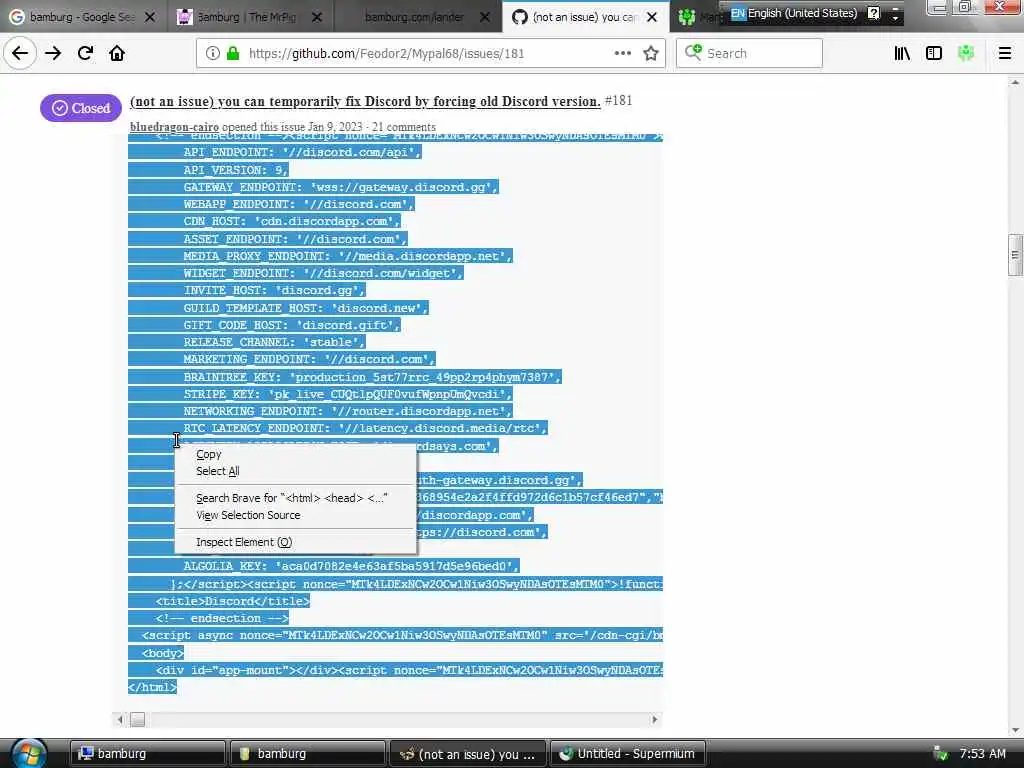Open Untitled - Supermium taskbar window
Image resolution: width=1024 pixels, height=768 pixels.
[x=628, y=754]
